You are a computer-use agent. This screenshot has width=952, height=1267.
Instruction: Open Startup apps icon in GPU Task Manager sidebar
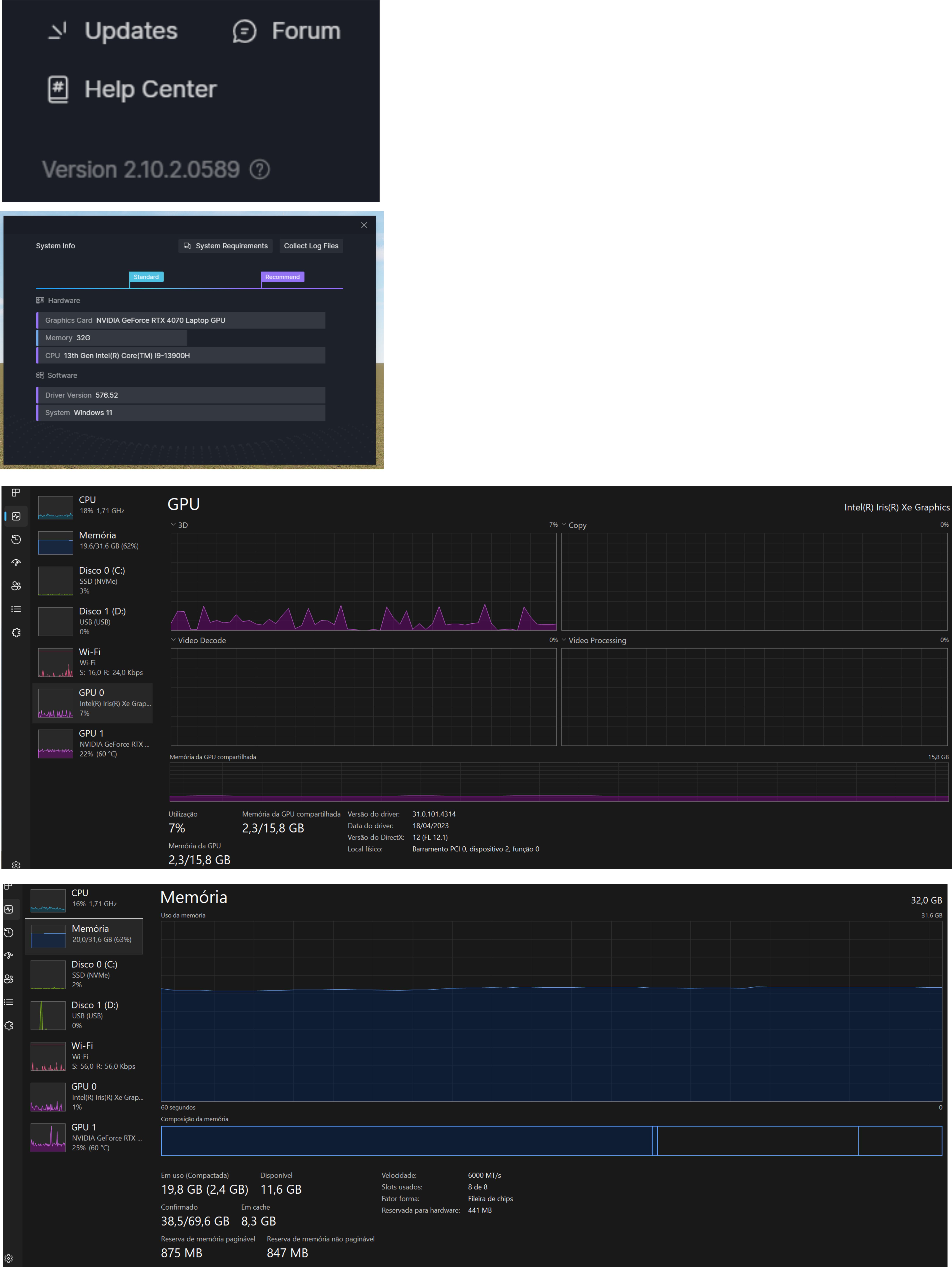tap(16, 563)
